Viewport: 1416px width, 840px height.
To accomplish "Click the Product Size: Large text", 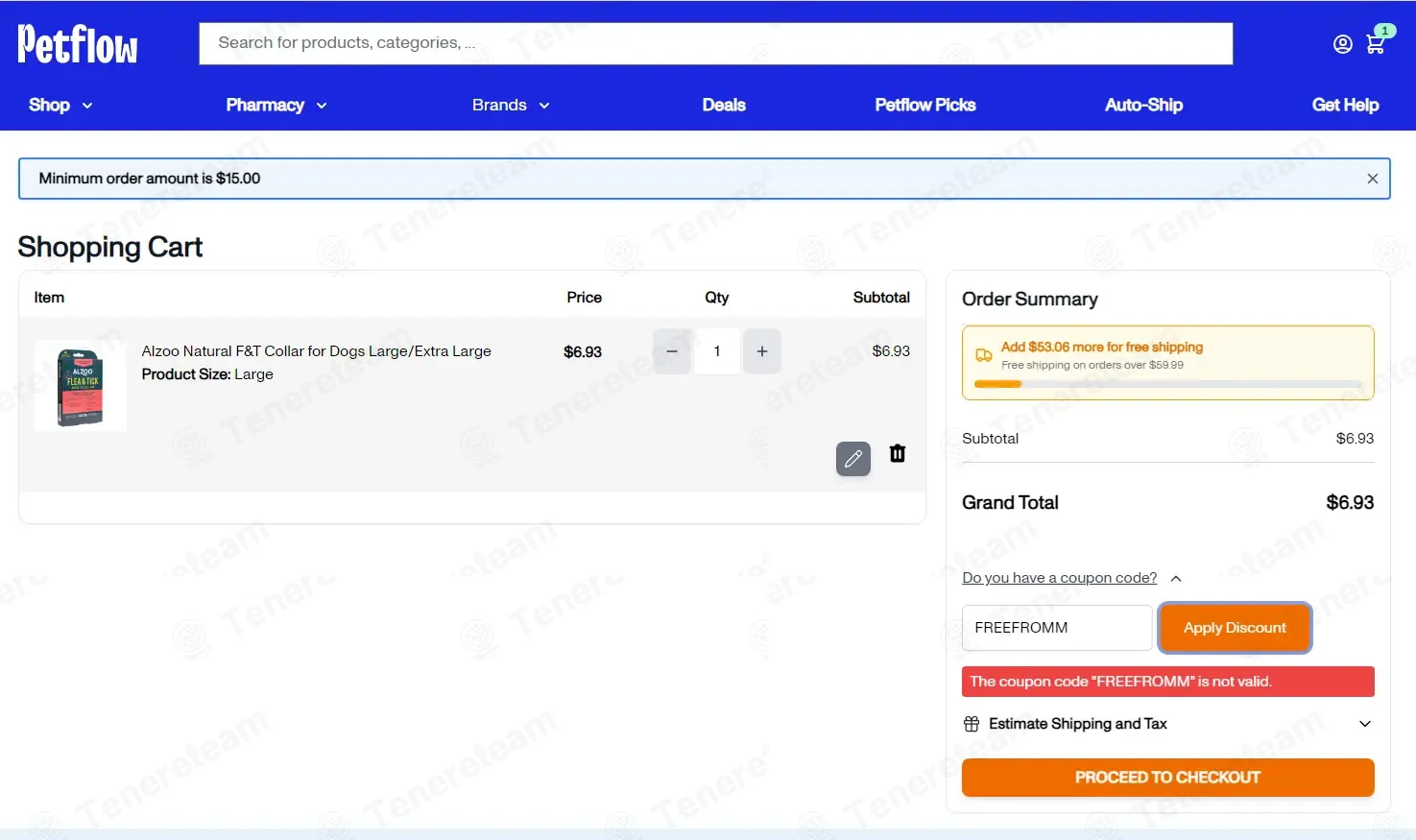I will (207, 374).
